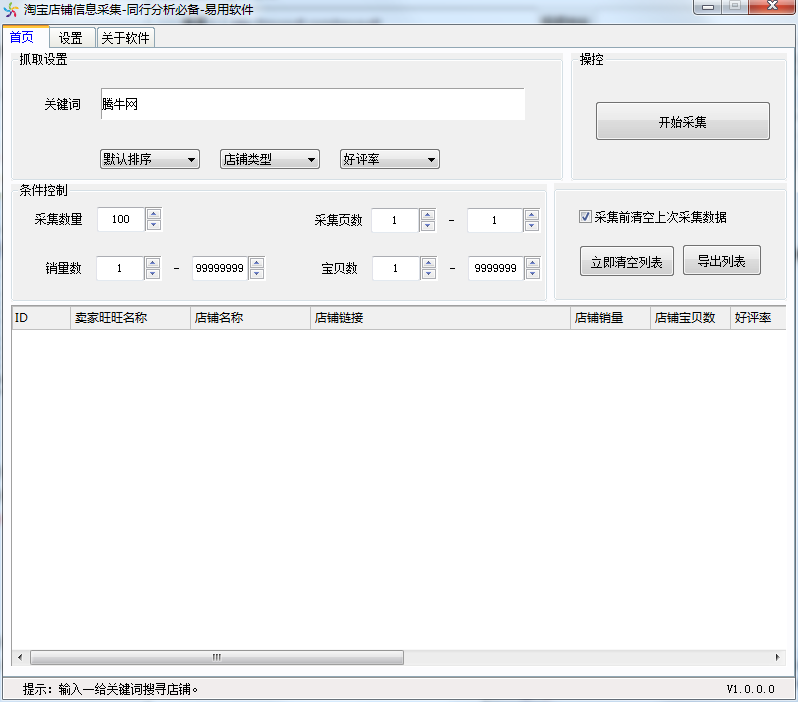Sort by 店铺销量 column header

pos(610,318)
